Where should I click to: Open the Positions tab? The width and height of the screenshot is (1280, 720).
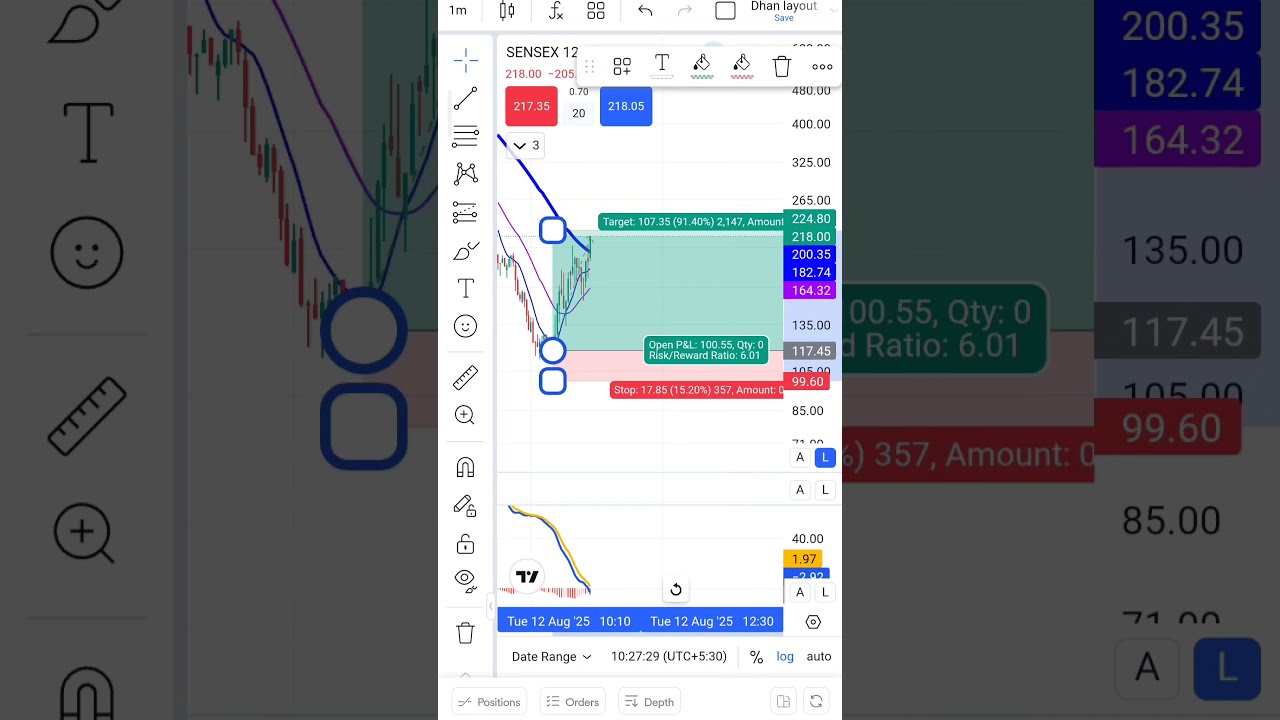489,702
